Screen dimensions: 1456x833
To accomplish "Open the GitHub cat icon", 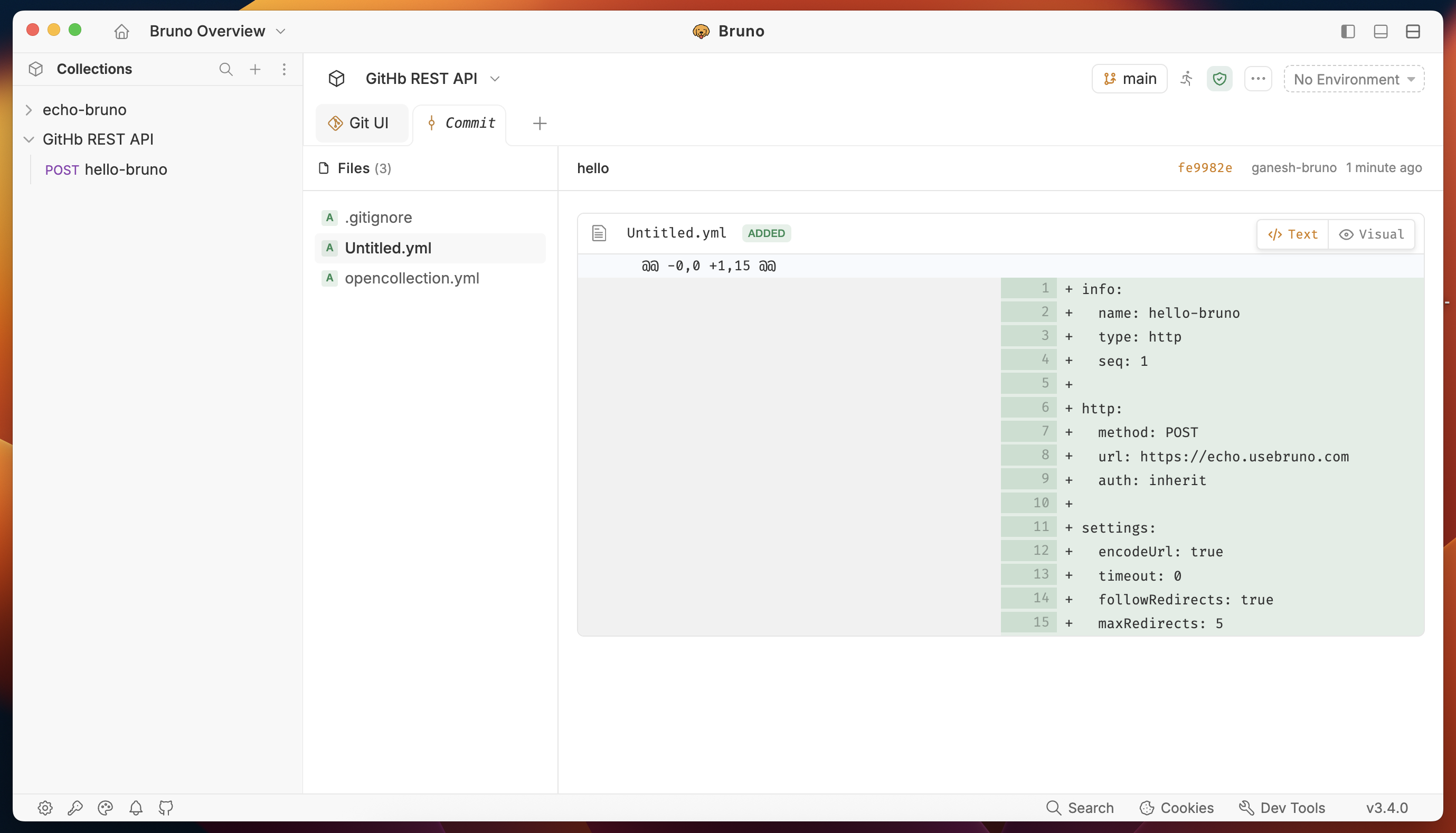I will coord(166,807).
